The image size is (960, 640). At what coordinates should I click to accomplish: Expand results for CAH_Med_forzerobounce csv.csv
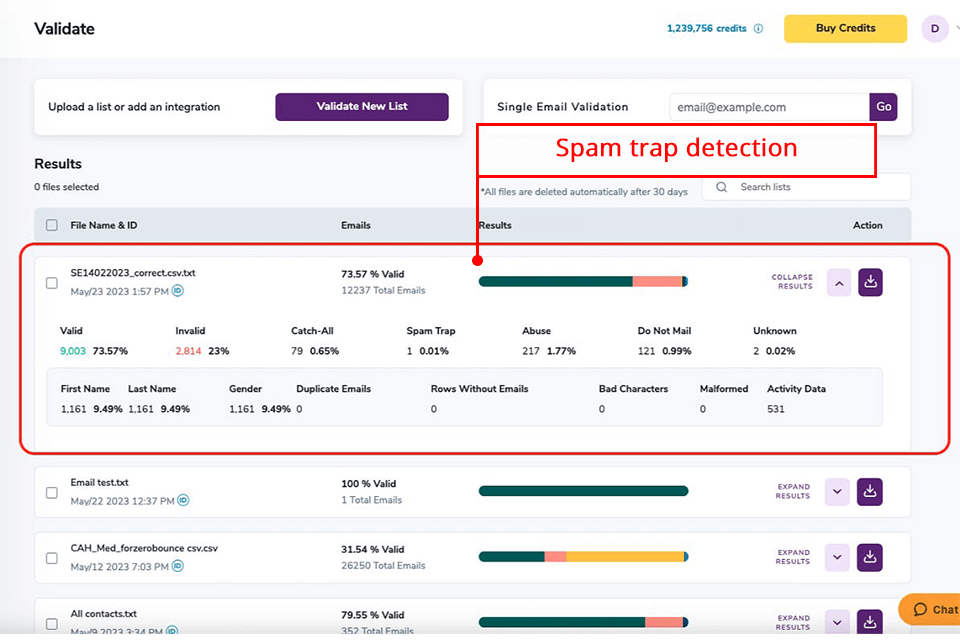[837, 557]
